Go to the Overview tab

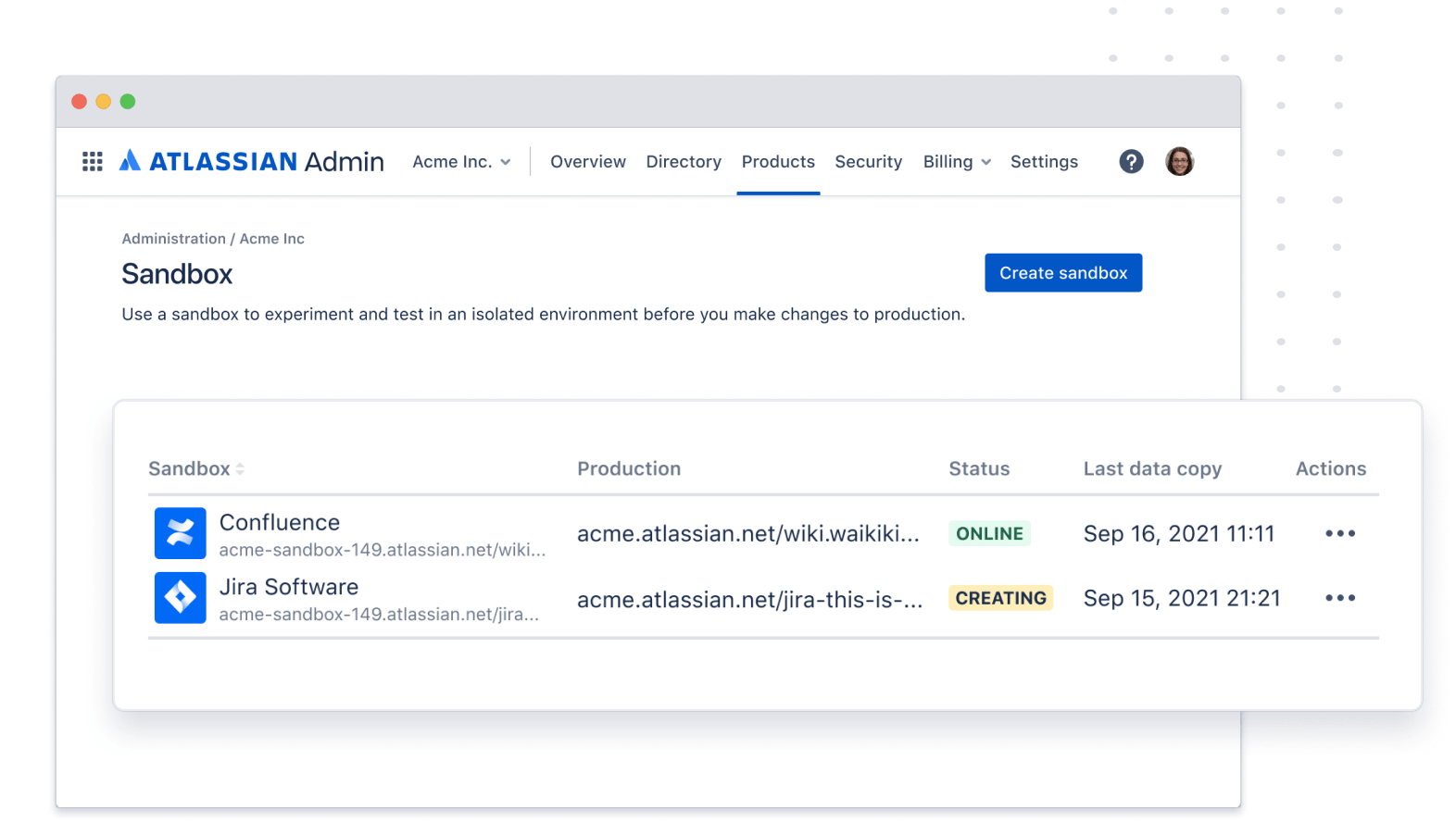click(x=588, y=162)
